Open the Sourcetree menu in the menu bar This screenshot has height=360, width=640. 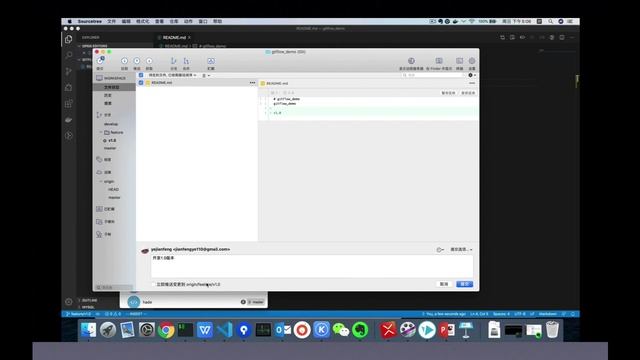(x=90, y=21)
